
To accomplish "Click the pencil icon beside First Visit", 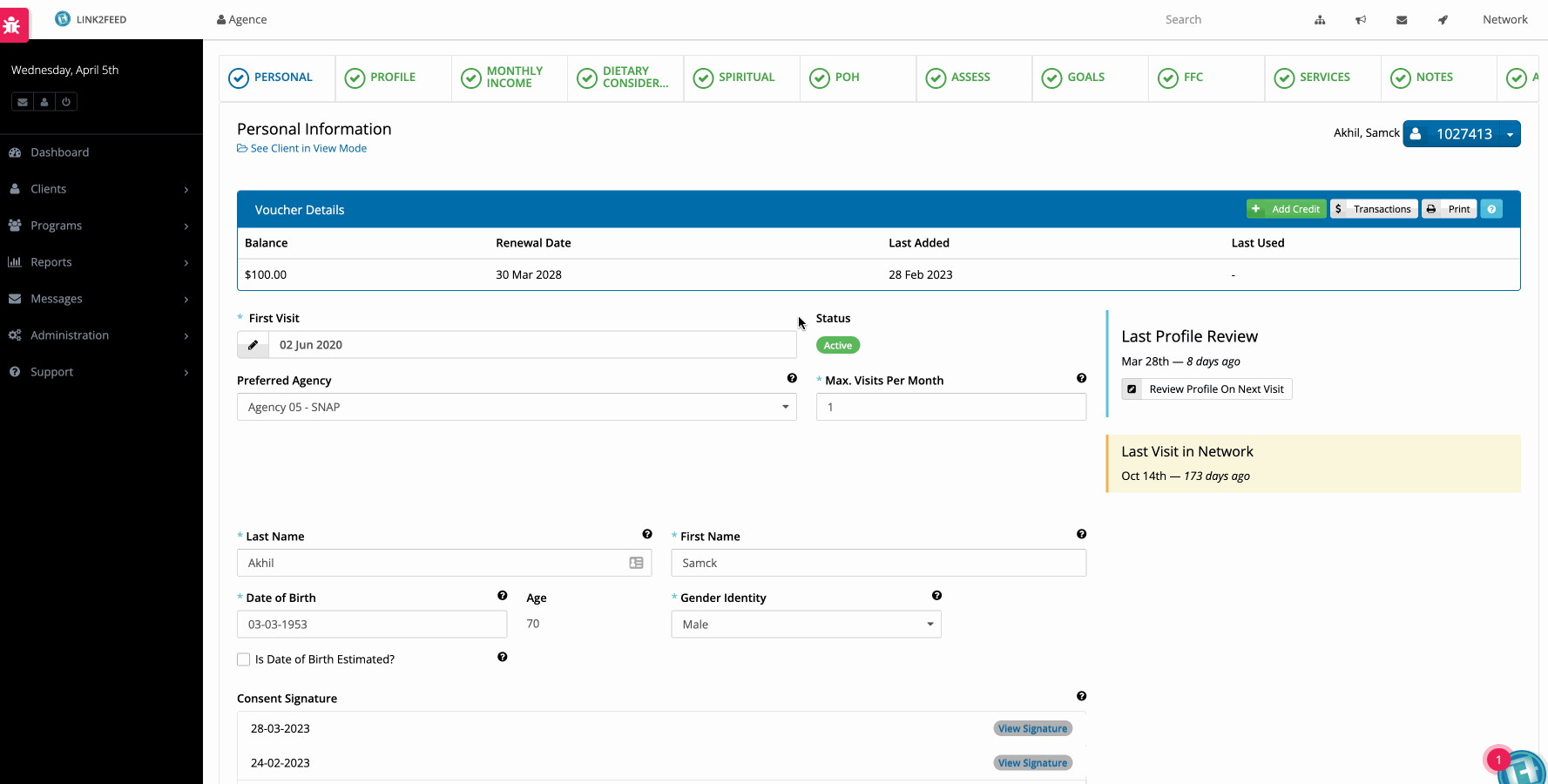I will pyautogui.click(x=253, y=345).
